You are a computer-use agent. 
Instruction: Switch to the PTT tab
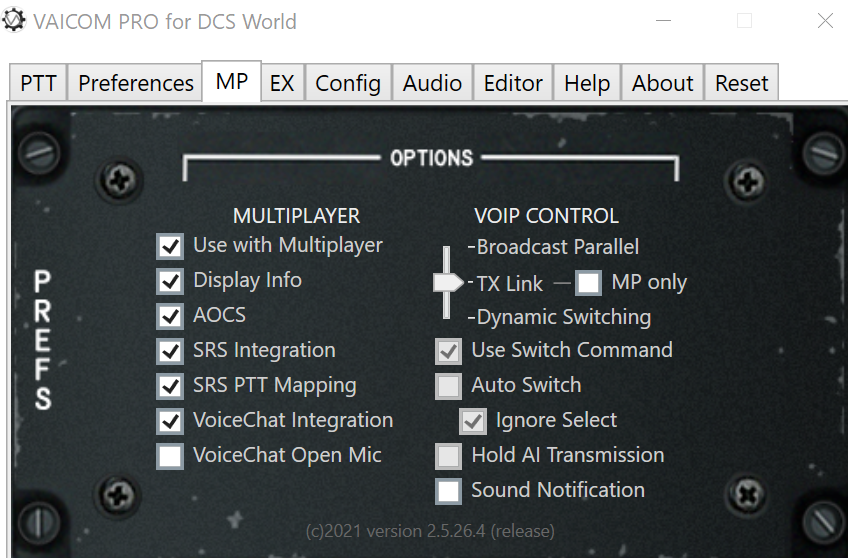coord(38,83)
